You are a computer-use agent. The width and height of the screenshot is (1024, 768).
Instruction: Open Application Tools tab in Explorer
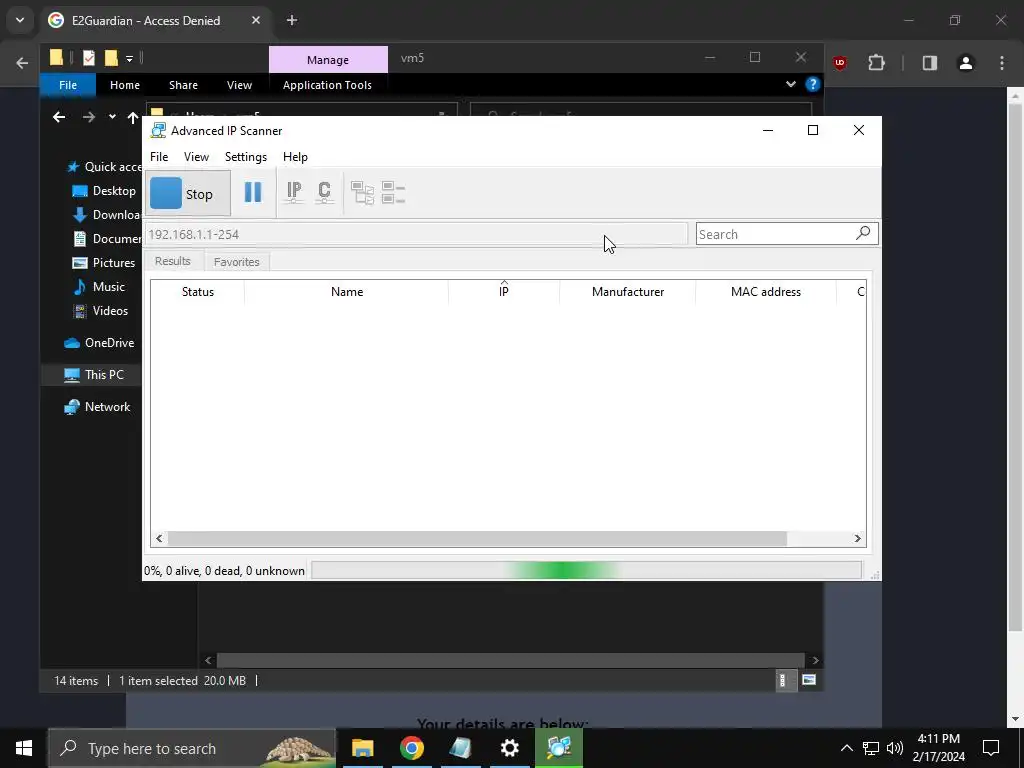coord(327,85)
